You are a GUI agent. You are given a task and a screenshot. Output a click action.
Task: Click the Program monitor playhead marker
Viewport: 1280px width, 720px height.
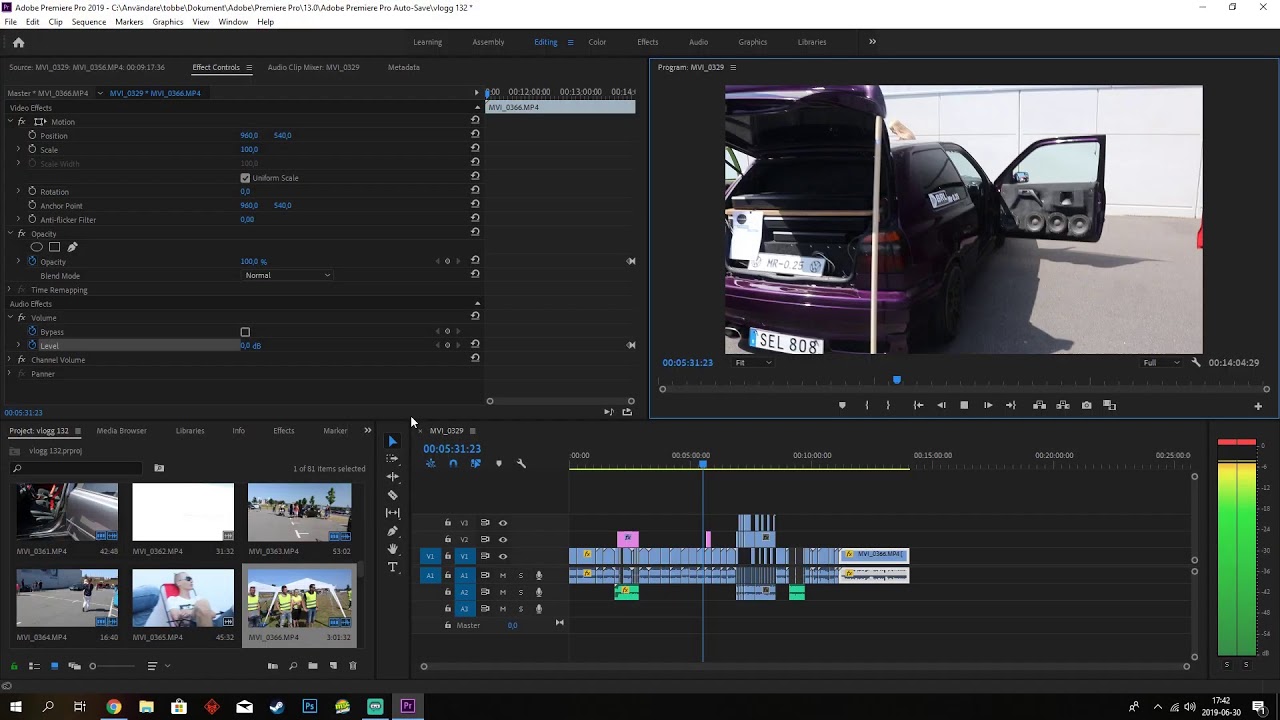897,380
